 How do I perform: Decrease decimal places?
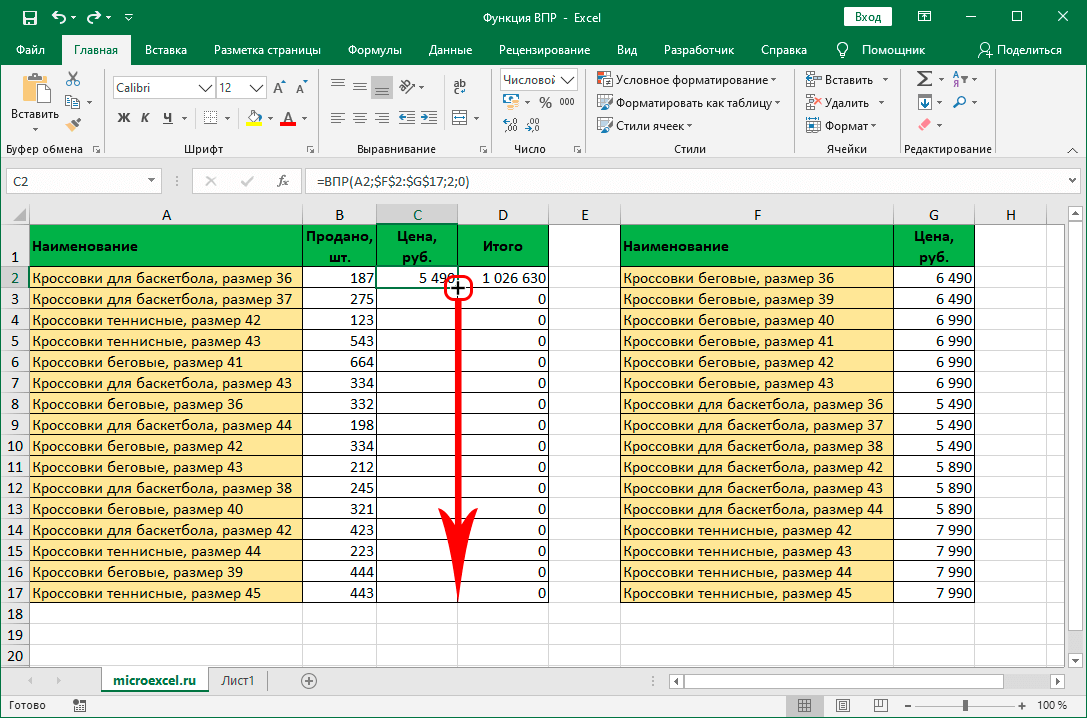click(533, 125)
